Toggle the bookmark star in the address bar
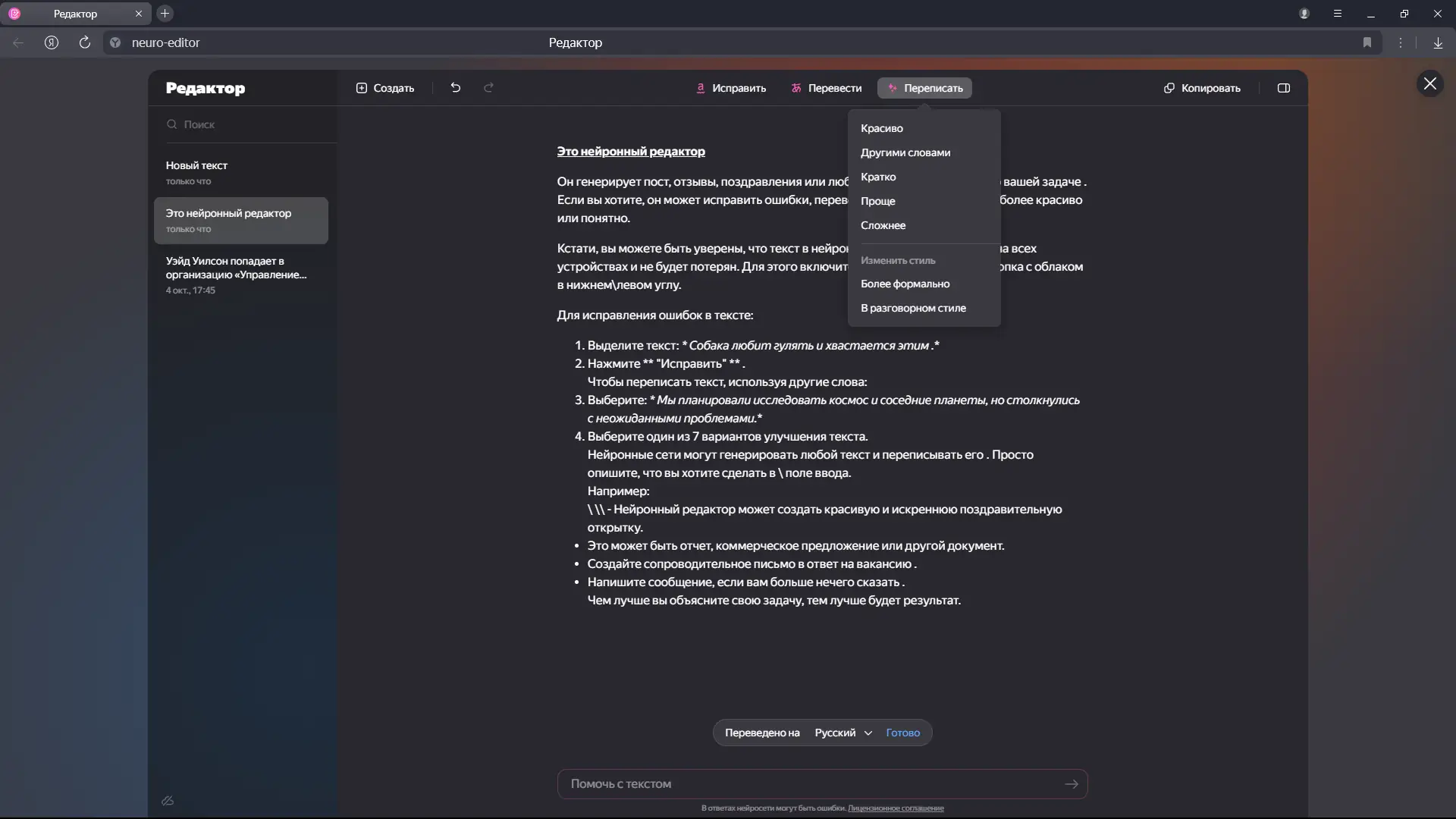This screenshot has width=1456, height=819. [x=1368, y=42]
